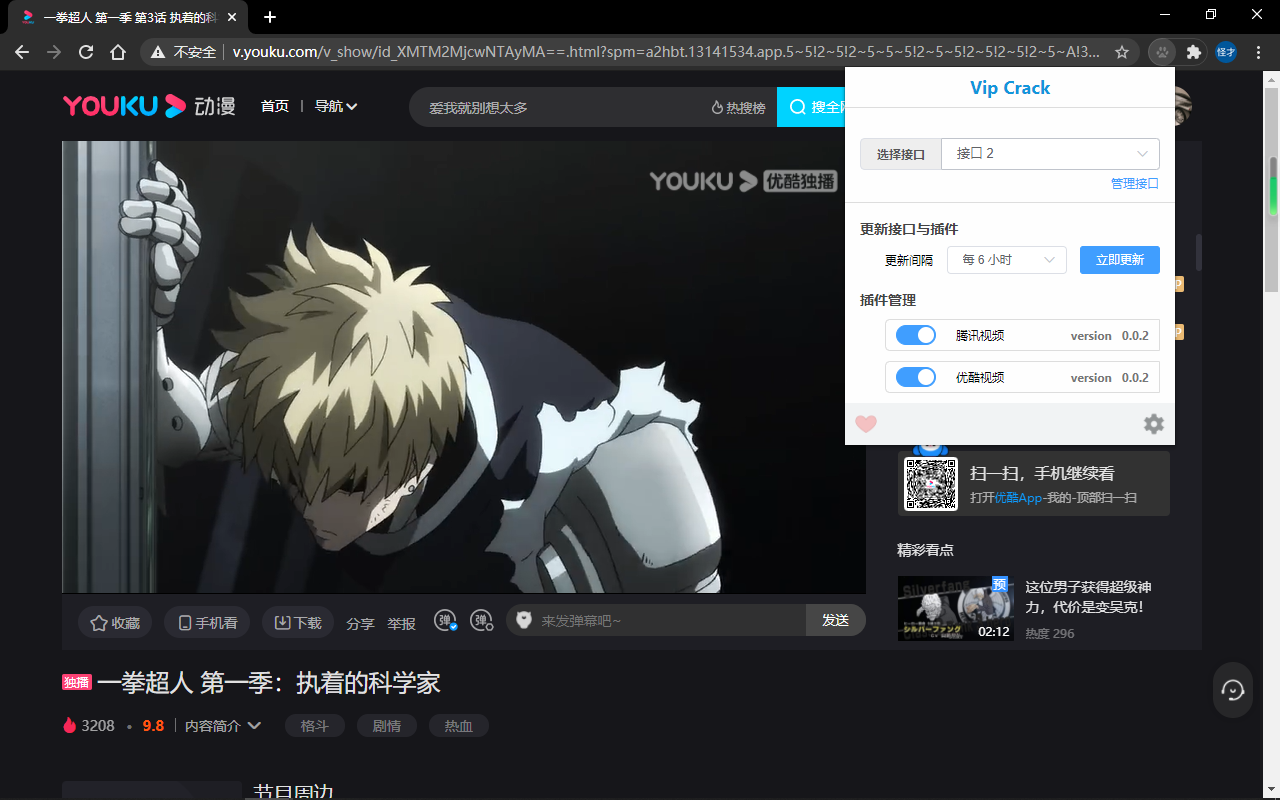Screen dimensions: 1280x800
Task: Close the 一拳超人 browser tab
Action: point(233,17)
